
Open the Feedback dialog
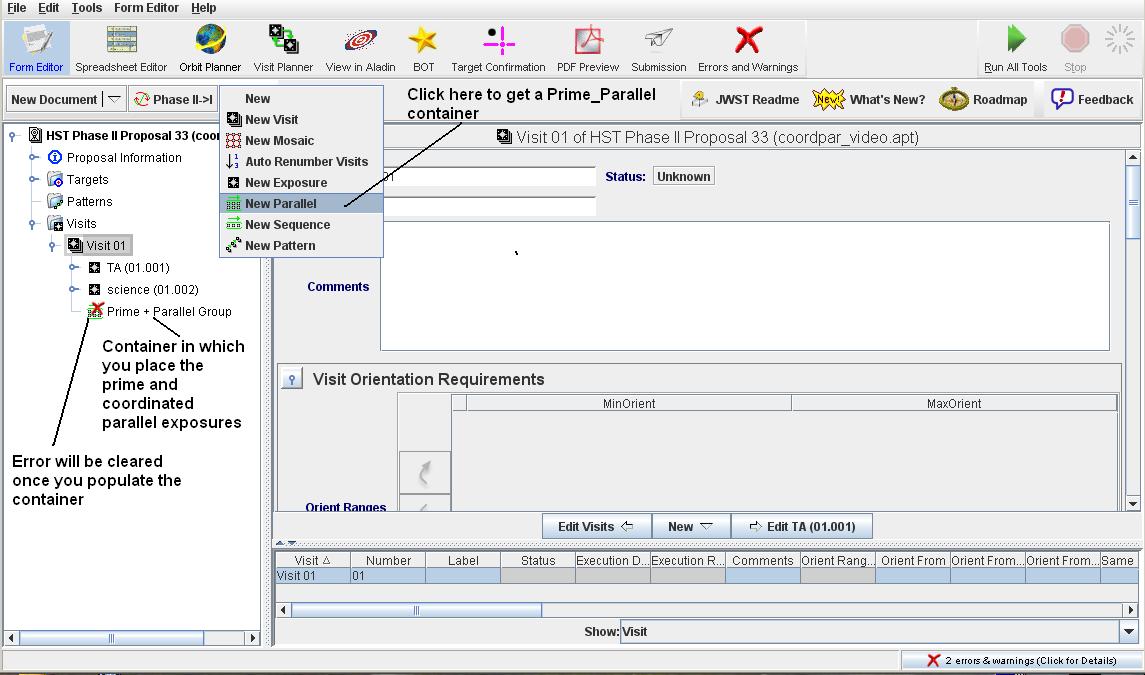(x=1092, y=99)
